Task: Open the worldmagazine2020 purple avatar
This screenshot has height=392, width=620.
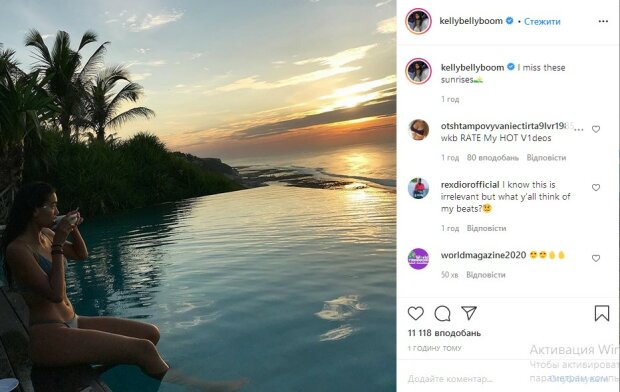Action: pos(418,259)
